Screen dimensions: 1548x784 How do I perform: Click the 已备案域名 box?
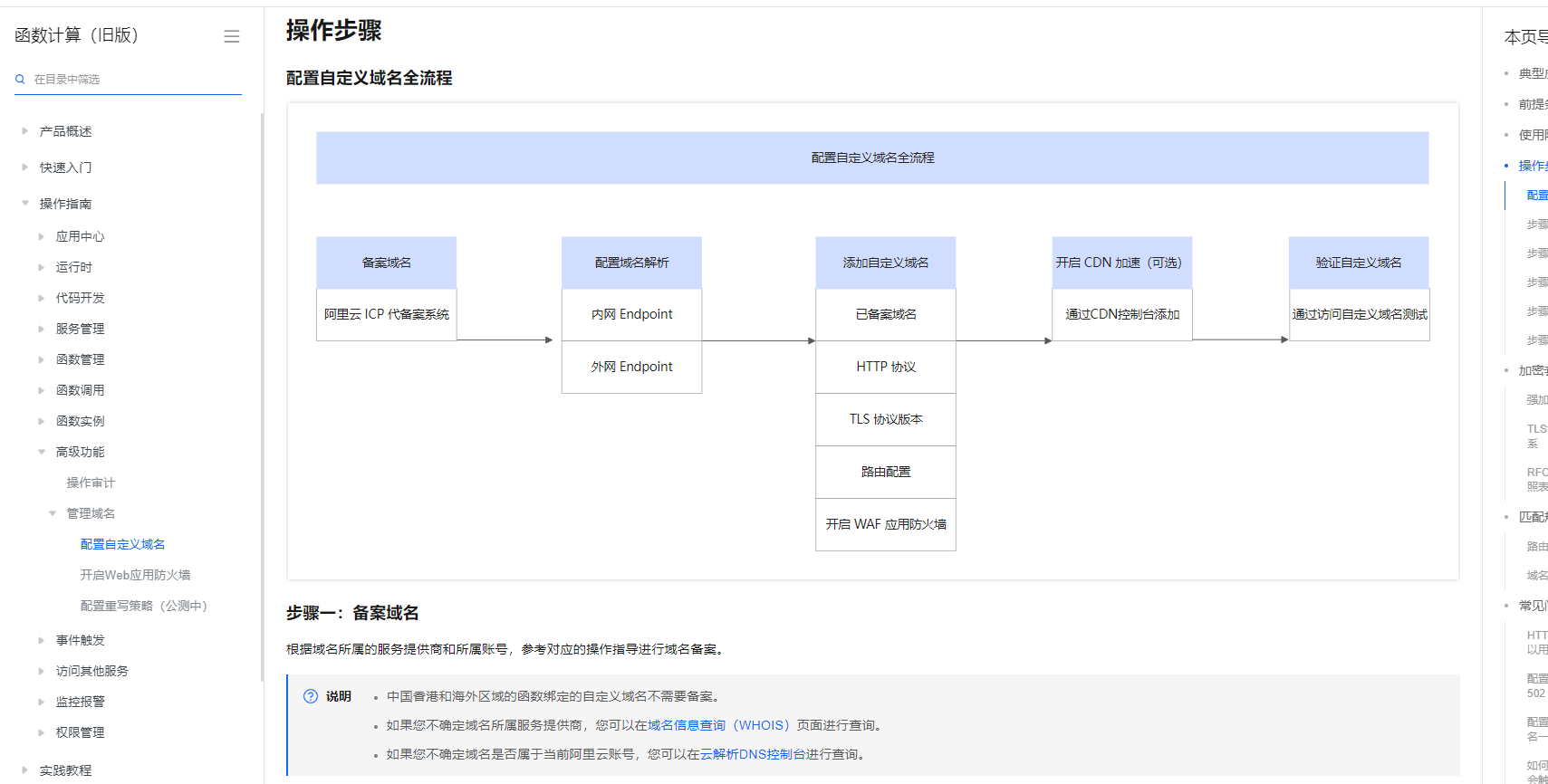886,314
